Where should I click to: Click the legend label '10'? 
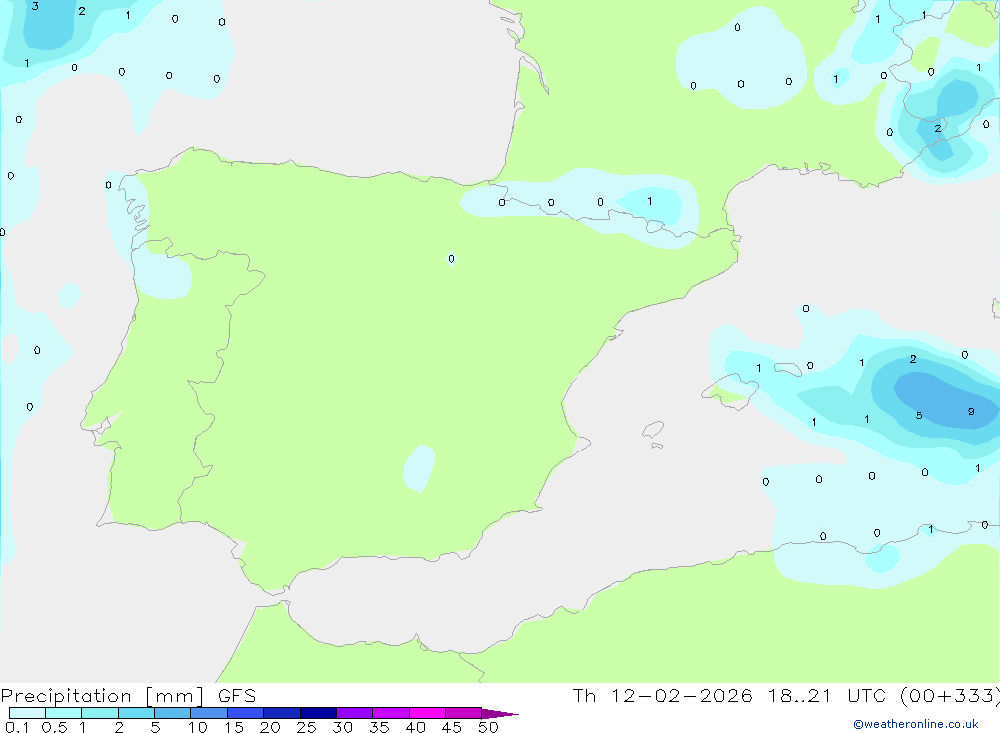tap(198, 727)
